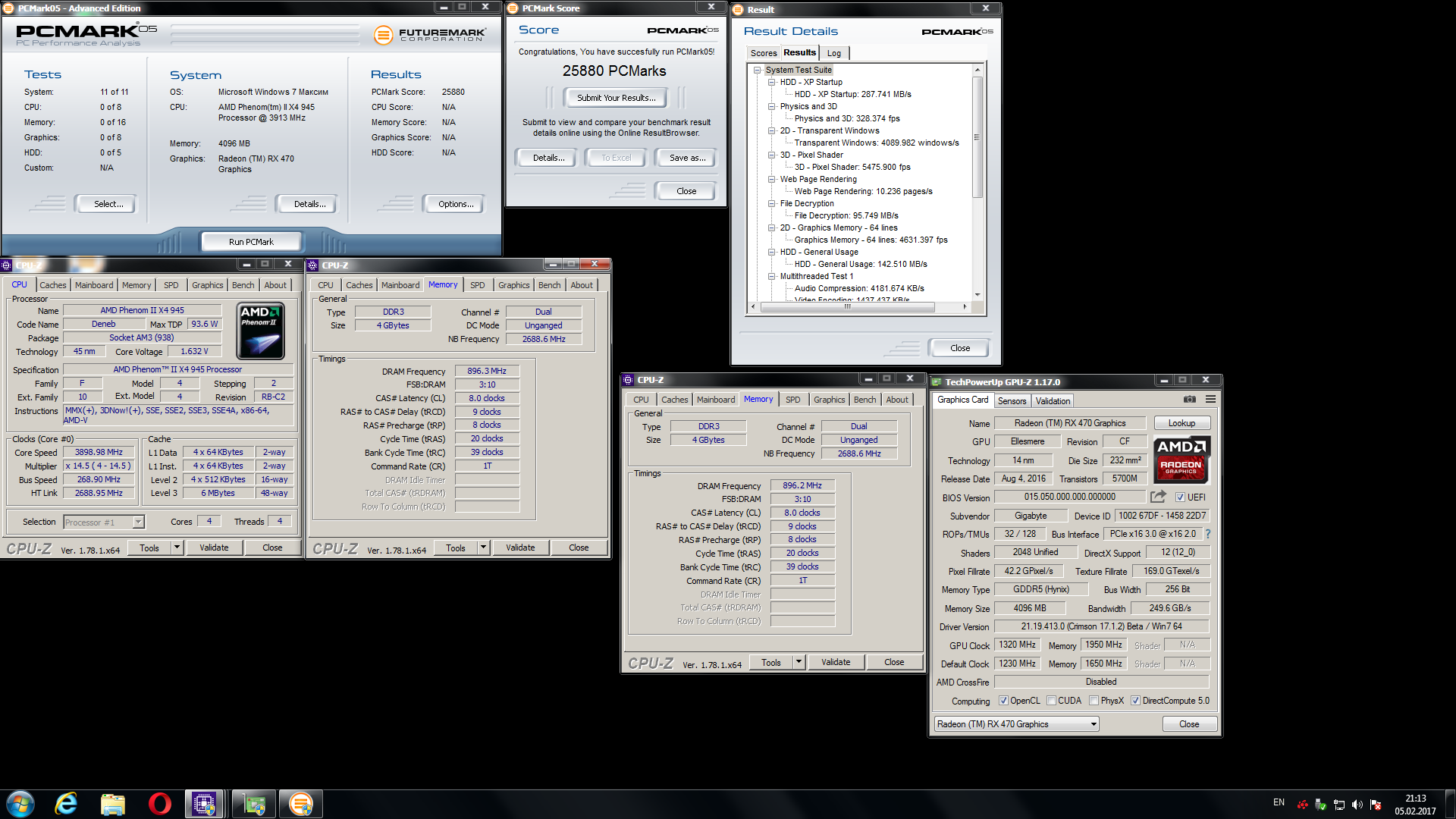Open Windows Explorer folder taskbar icon

coord(113,804)
